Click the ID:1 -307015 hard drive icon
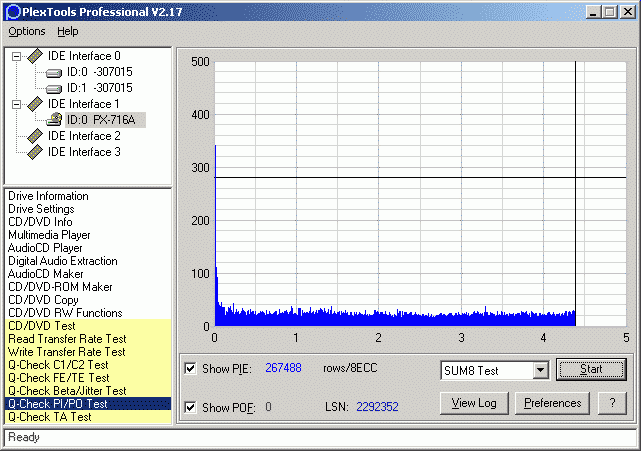Image resolution: width=641 pixels, height=451 pixels. (54, 89)
